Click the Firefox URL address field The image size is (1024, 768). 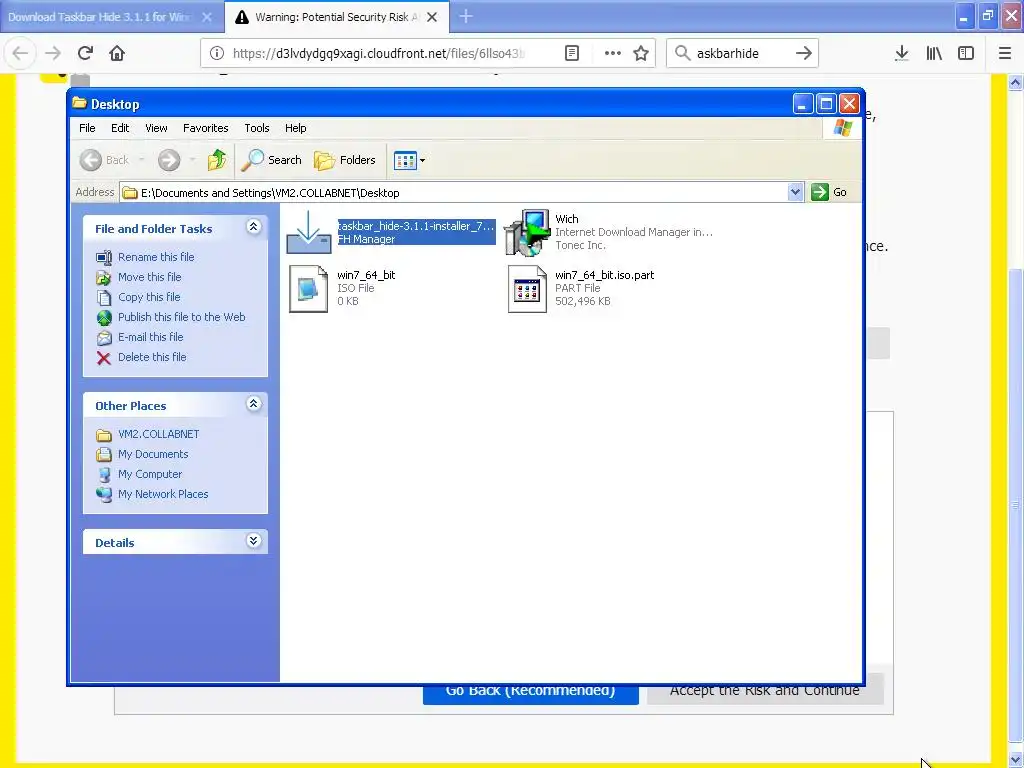coord(379,53)
